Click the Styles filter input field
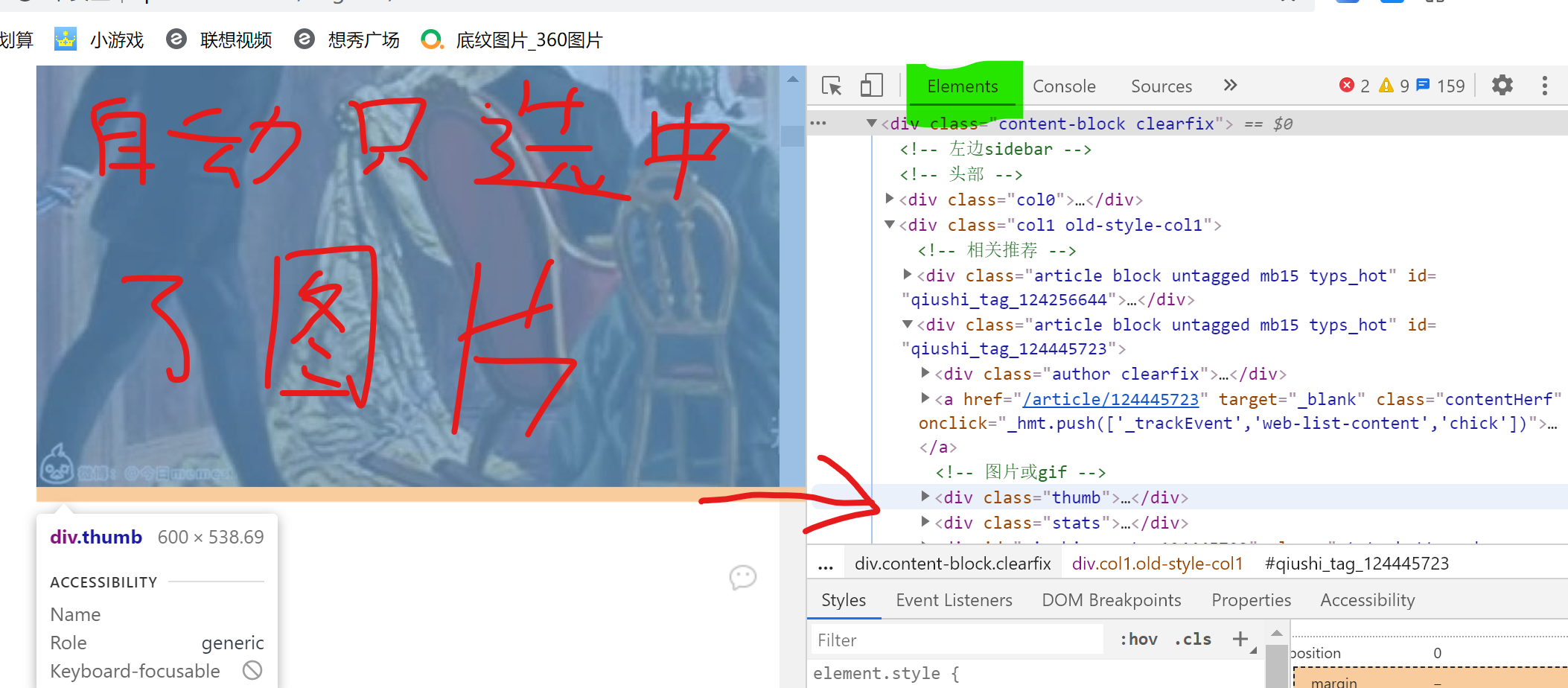The image size is (1568, 688). tap(956, 639)
